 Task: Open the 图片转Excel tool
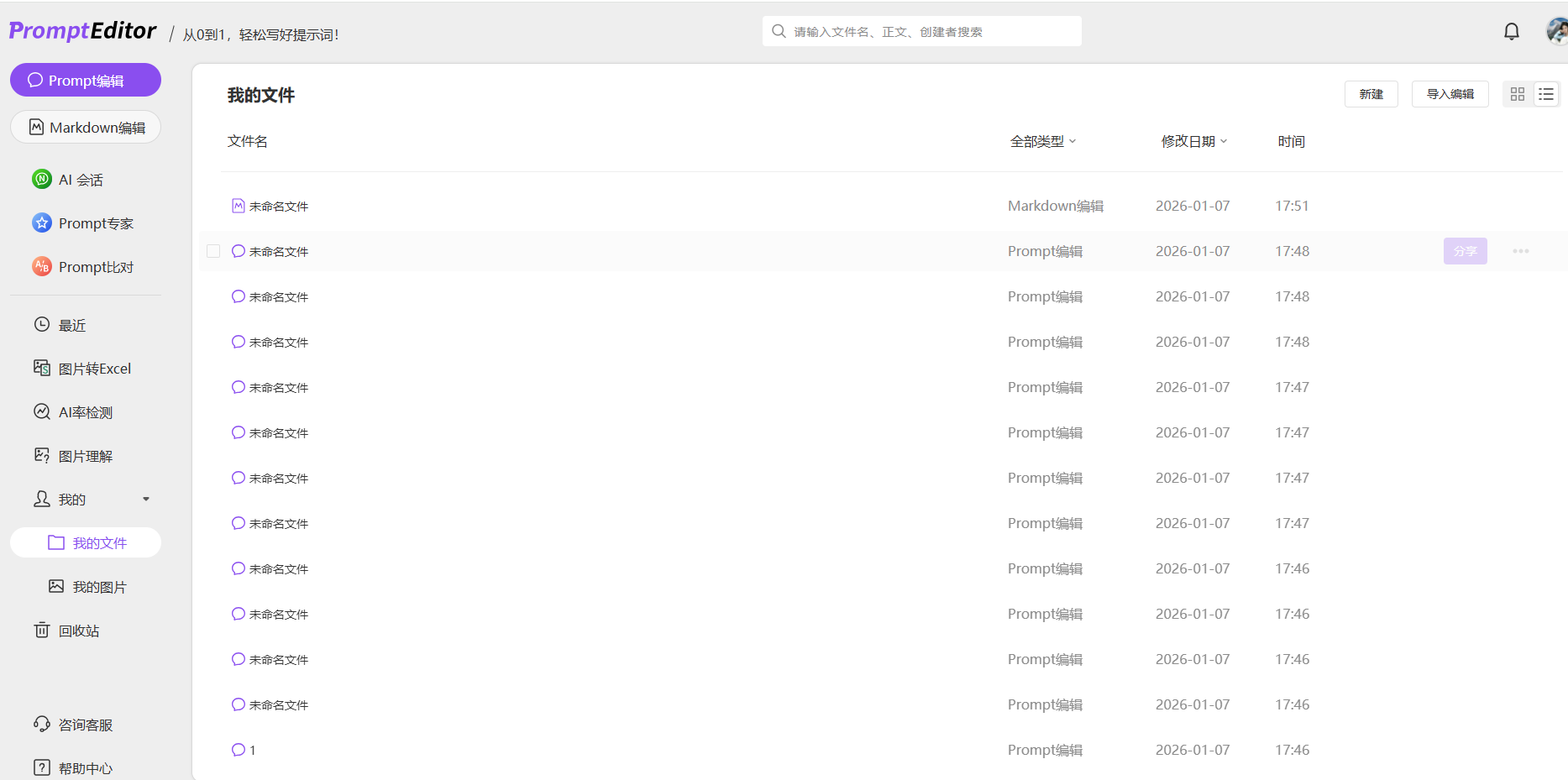click(94, 369)
